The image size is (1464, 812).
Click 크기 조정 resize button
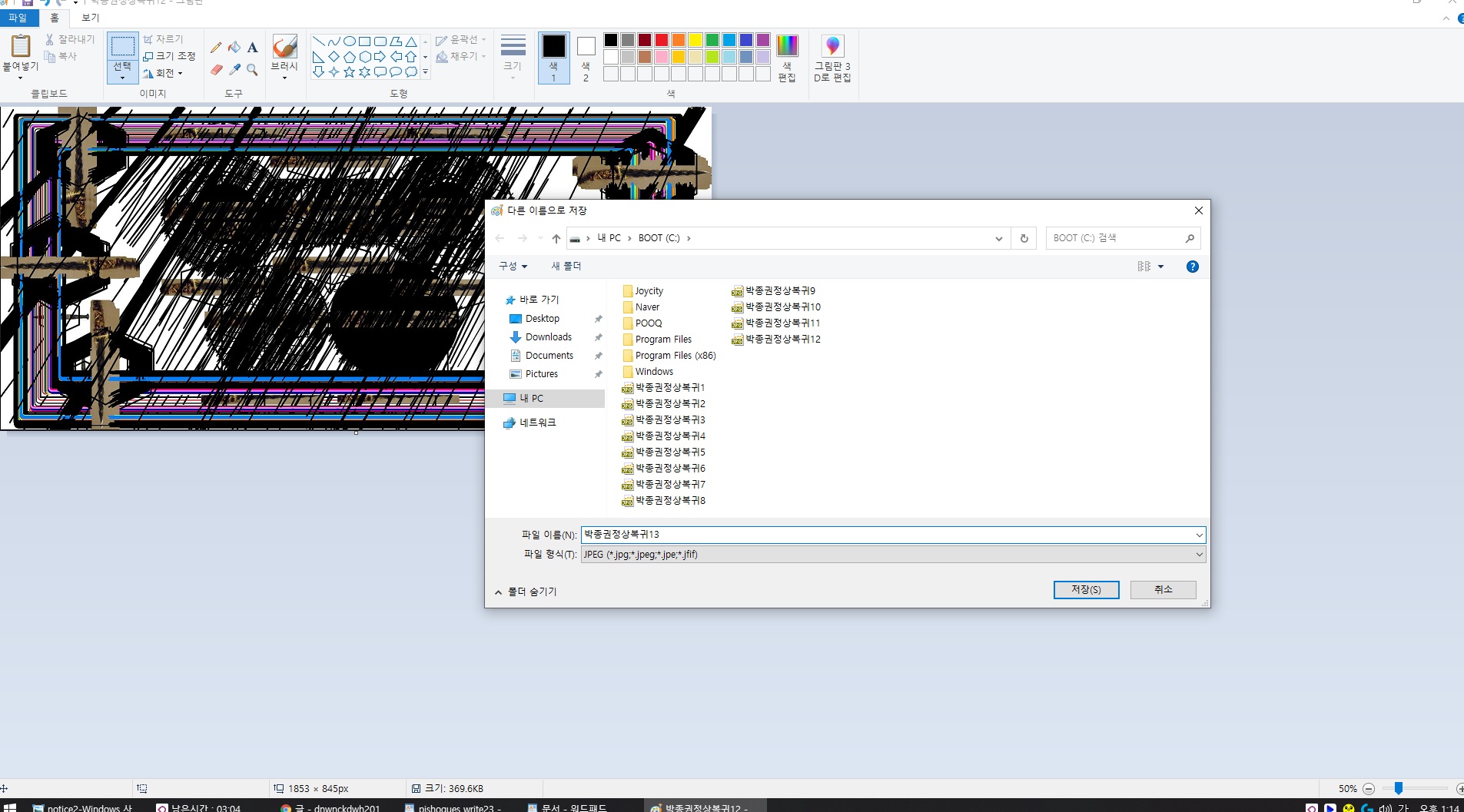tap(170, 56)
